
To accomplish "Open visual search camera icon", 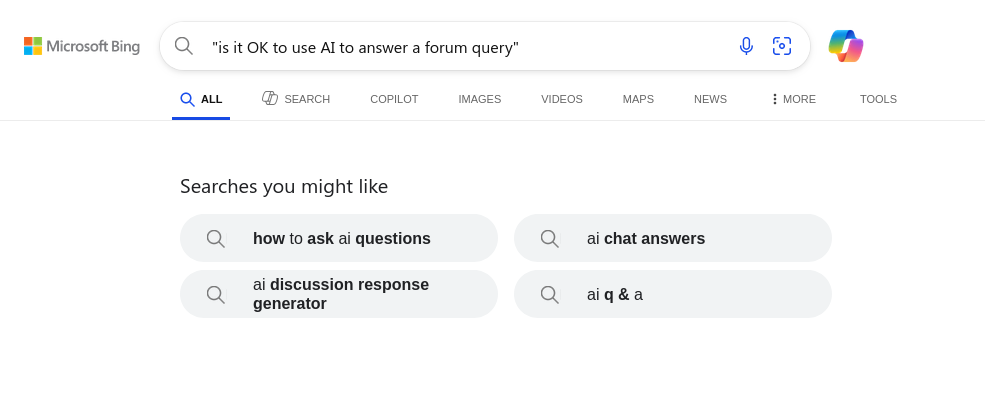I will pos(781,46).
